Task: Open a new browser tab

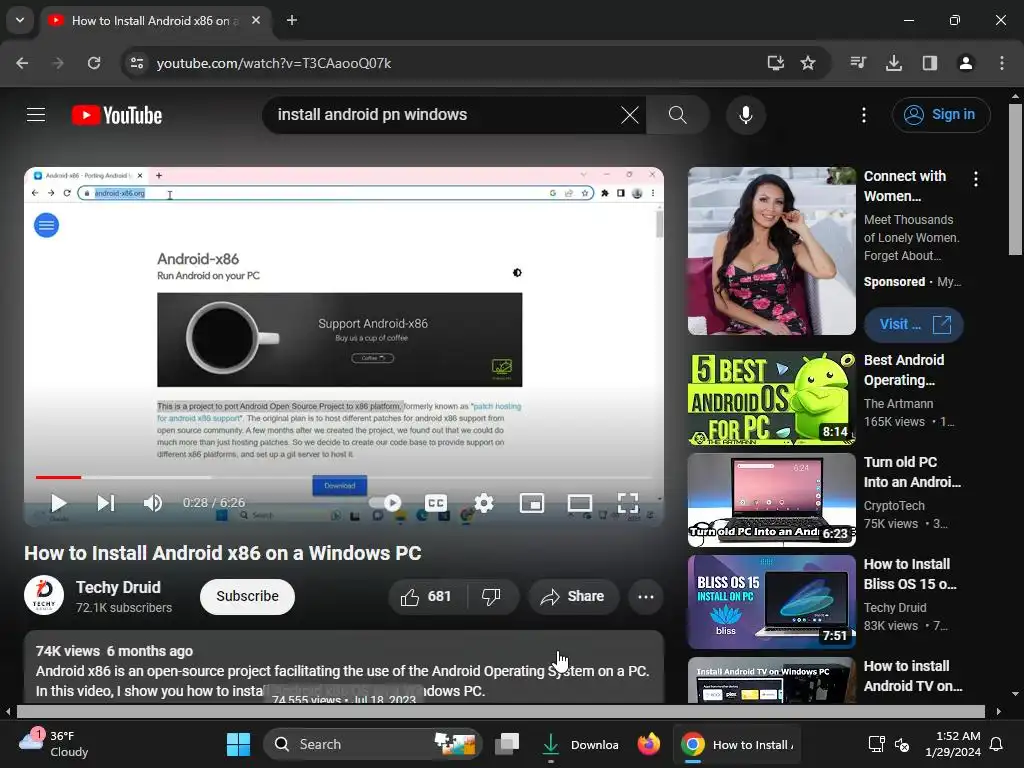Action: (292, 20)
